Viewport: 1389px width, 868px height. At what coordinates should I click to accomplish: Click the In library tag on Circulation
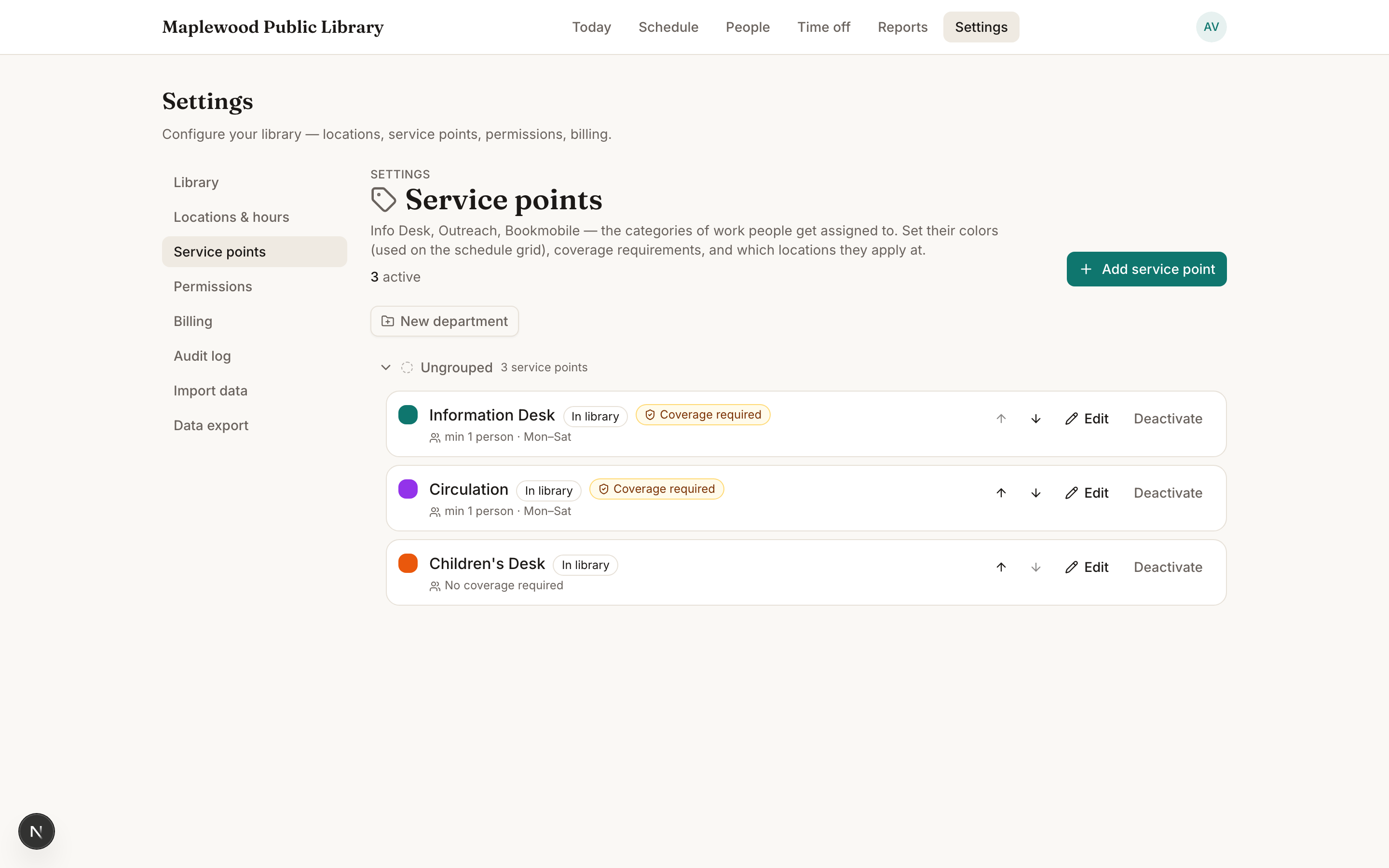(x=549, y=491)
